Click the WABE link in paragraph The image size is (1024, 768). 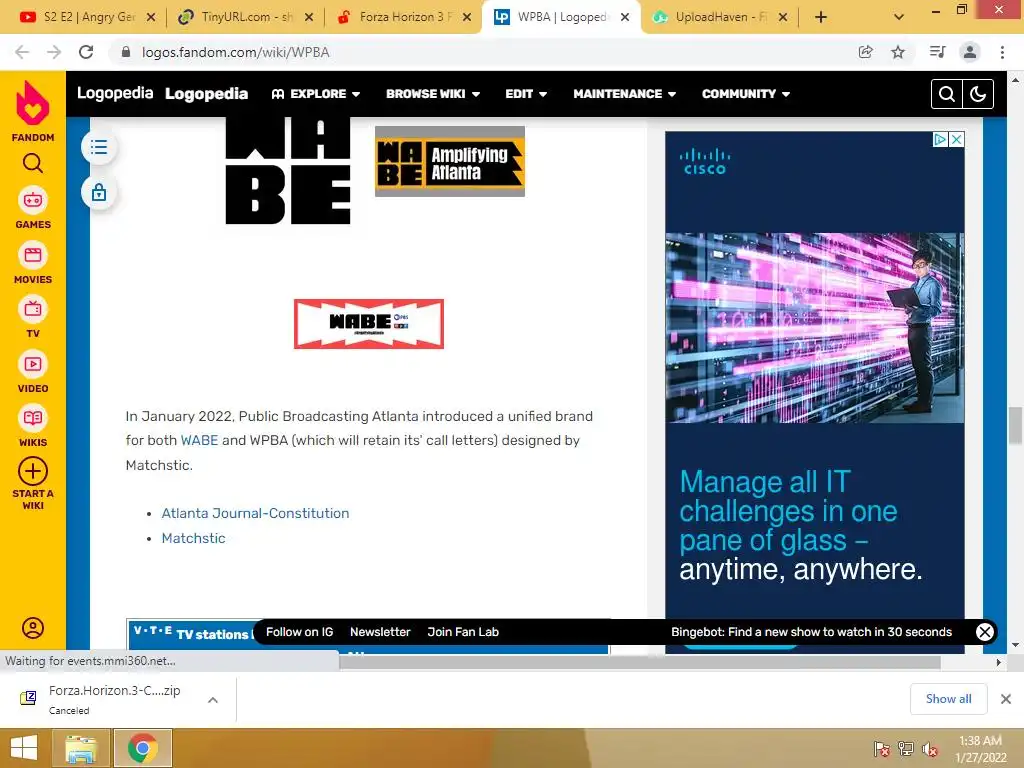199,440
